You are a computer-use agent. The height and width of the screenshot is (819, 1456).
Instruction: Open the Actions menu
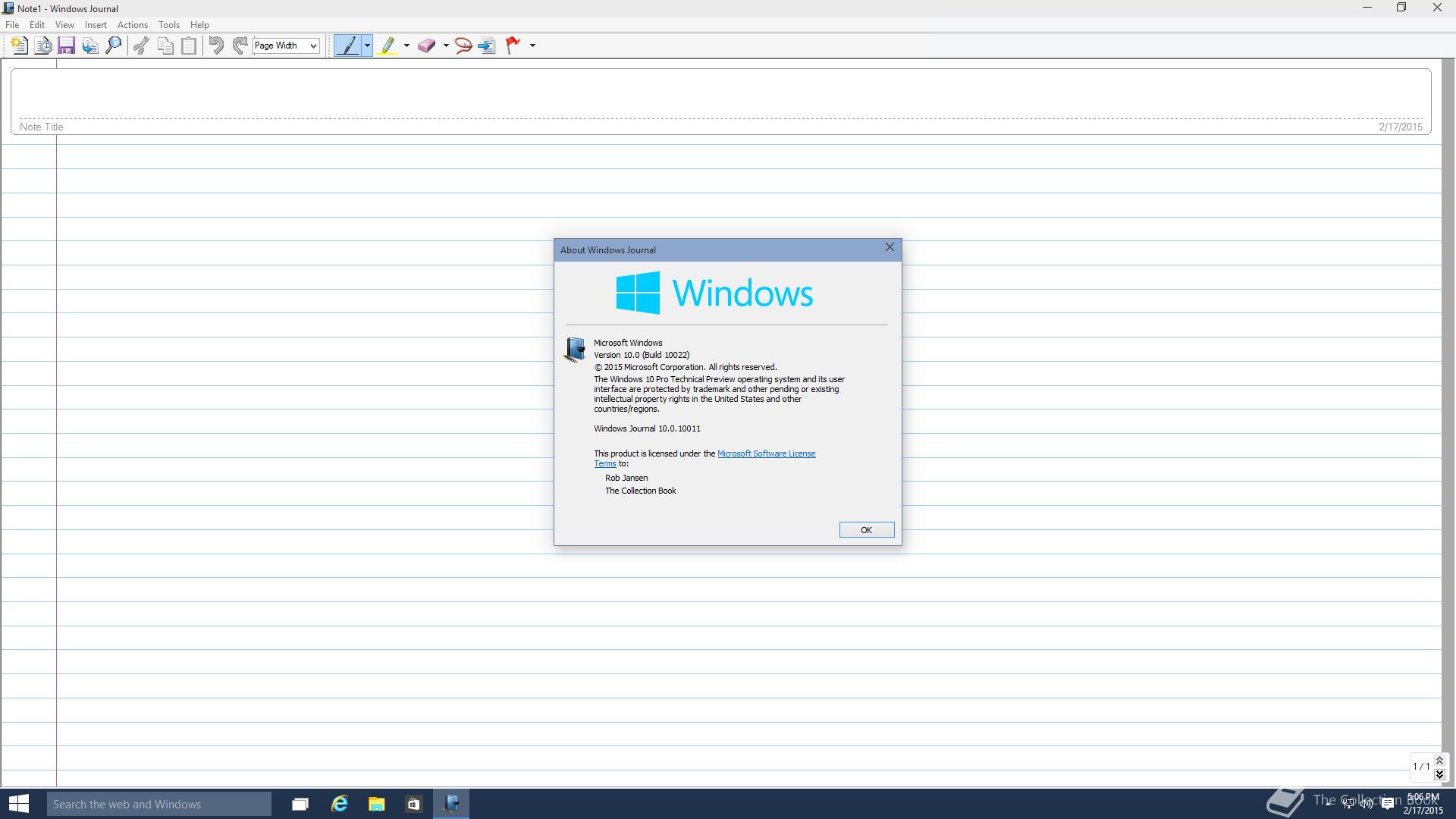[x=133, y=25]
